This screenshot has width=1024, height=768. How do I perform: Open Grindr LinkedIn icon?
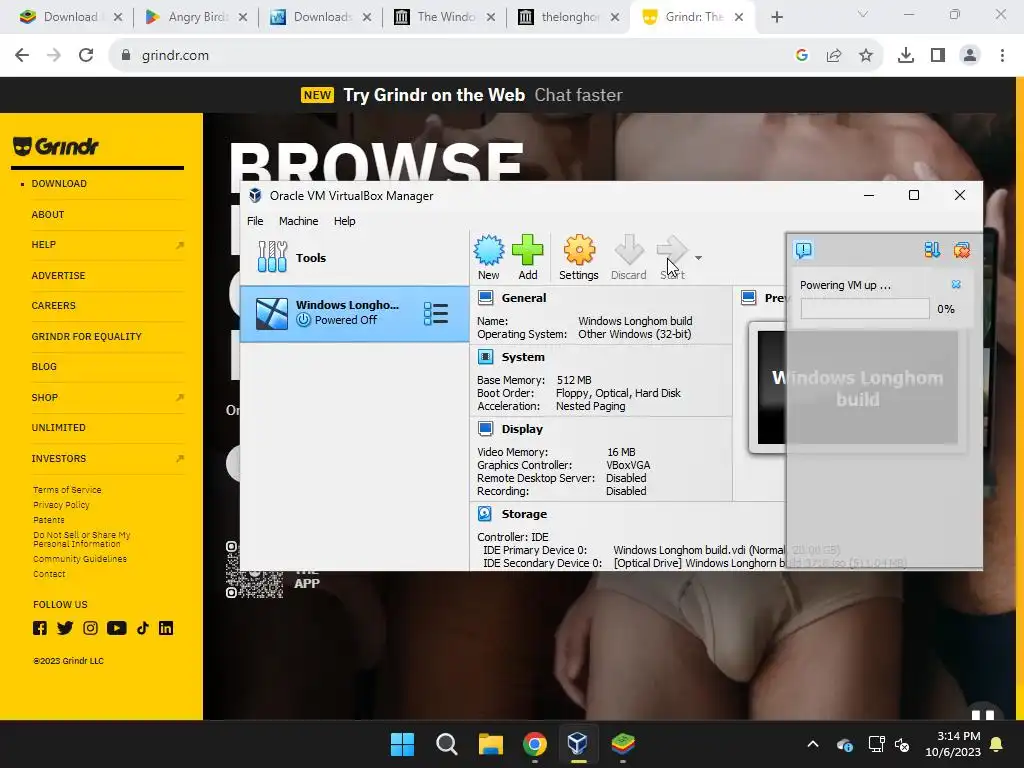[166, 628]
